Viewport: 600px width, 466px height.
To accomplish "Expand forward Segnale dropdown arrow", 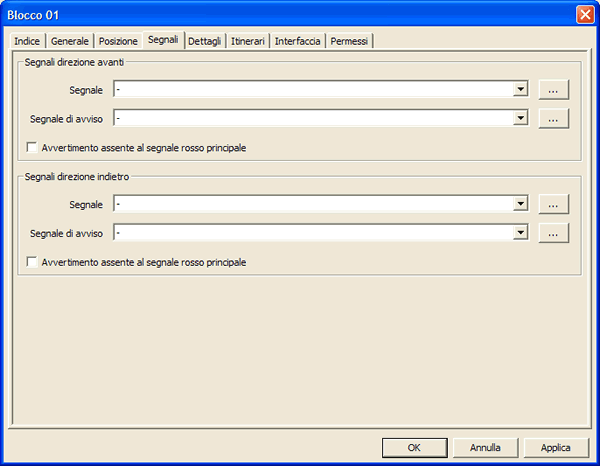I will pyautogui.click(x=520, y=89).
